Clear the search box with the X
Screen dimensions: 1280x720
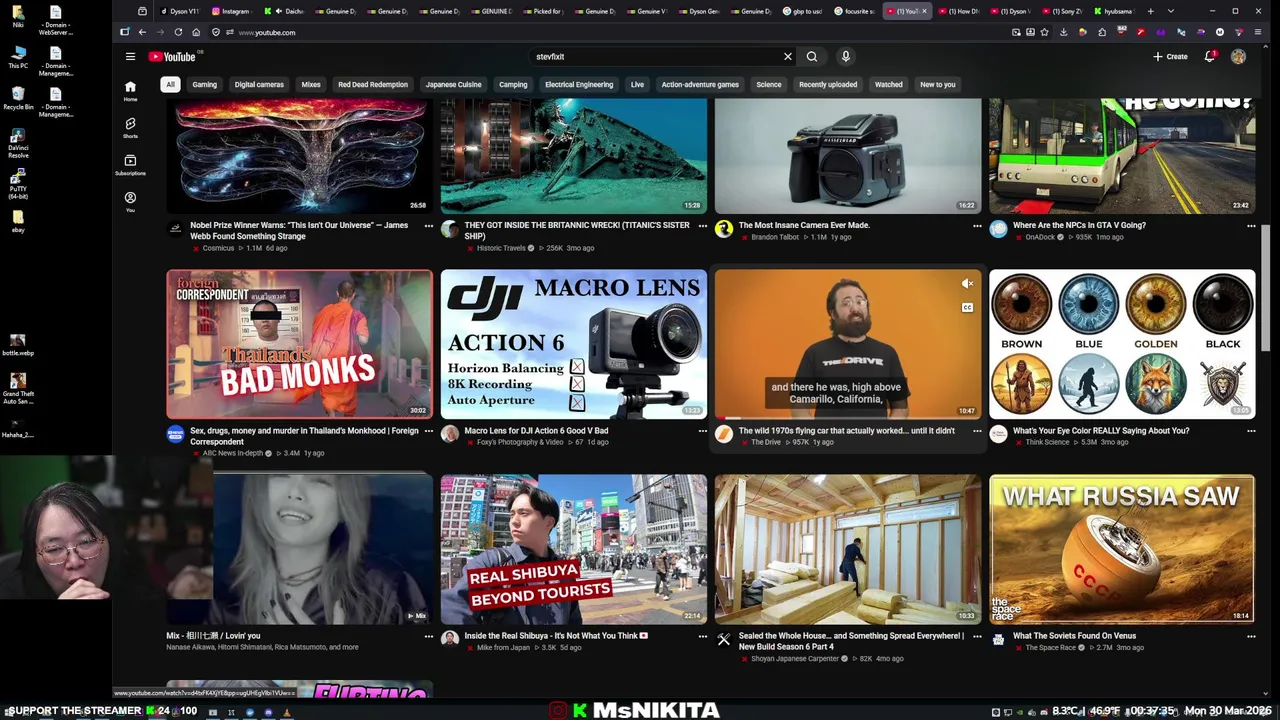787,57
